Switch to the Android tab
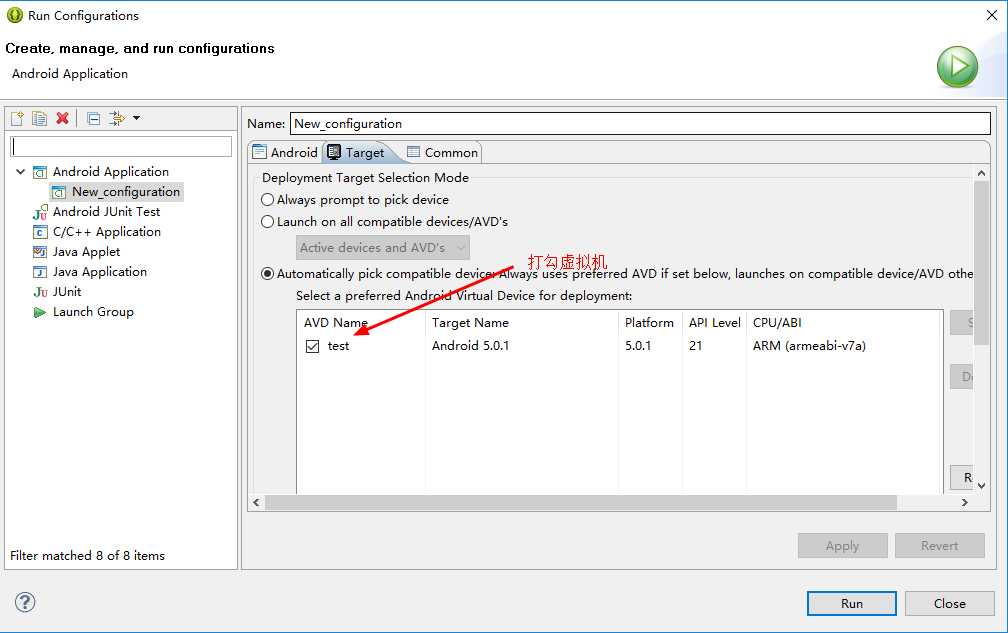The width and height of the screenshot is (1008, 633). click(285, 153)
